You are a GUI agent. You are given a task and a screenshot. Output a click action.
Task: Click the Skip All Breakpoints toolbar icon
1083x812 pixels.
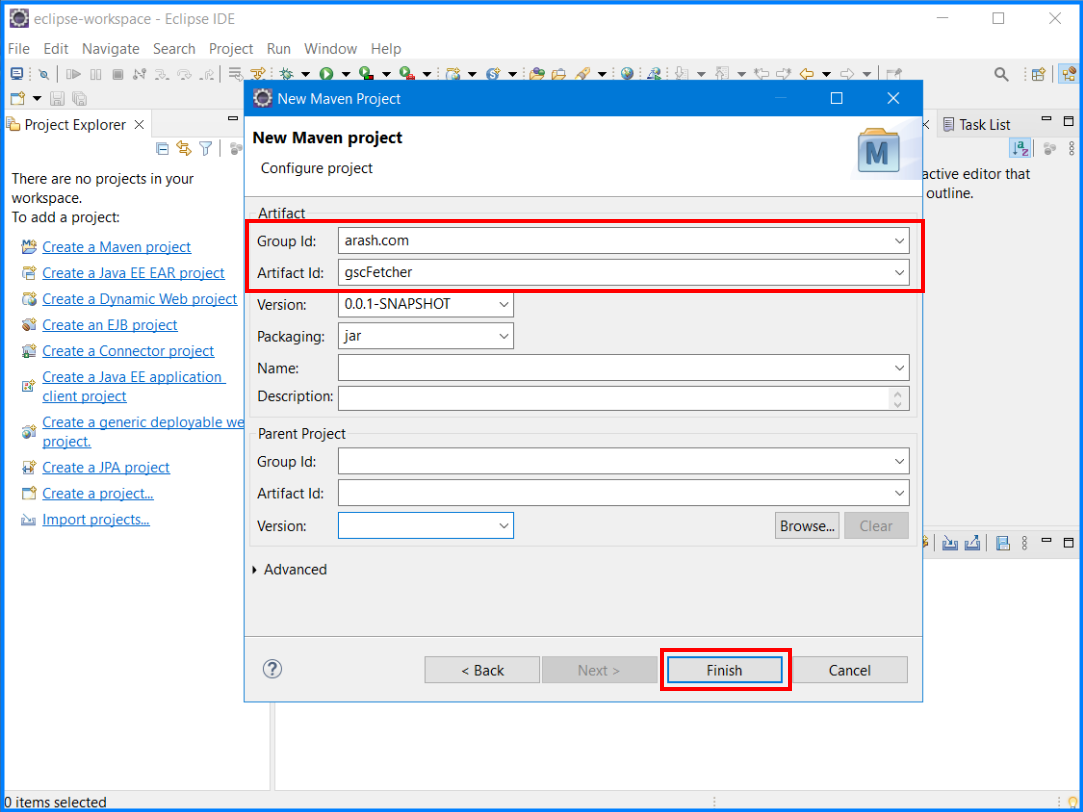[x=44, y=74]
